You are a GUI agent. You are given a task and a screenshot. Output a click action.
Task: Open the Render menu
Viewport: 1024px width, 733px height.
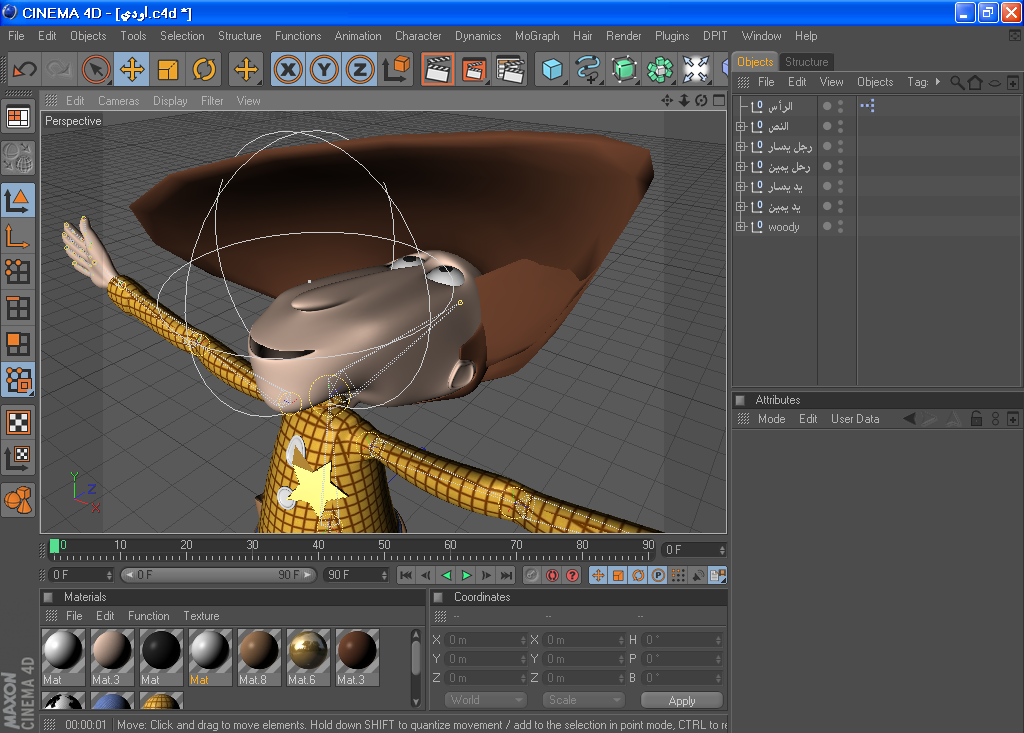coord(623,36)
